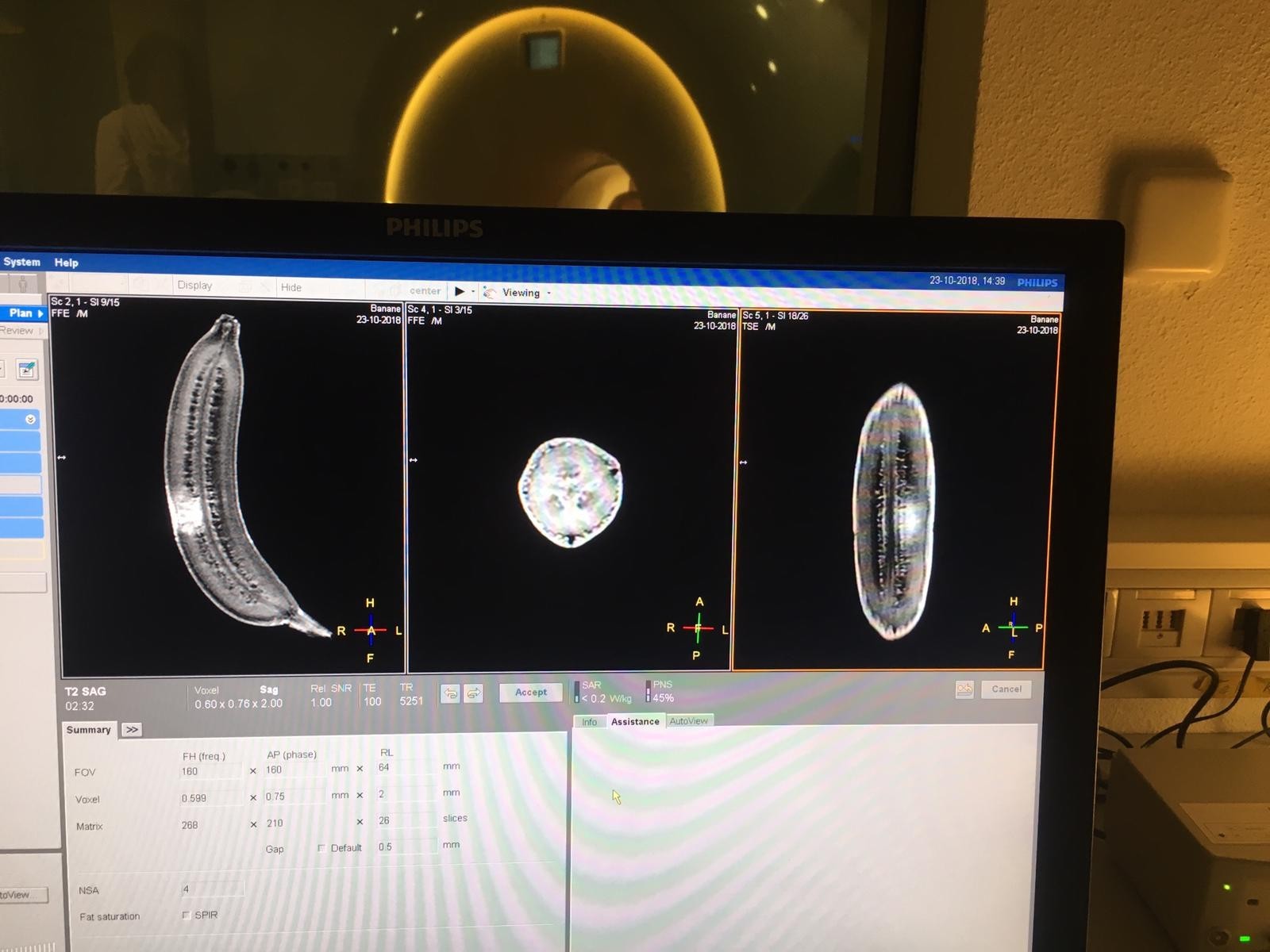Click the FOV FH field 160
Image resolution: width=1270 pixels, height=952 pixels.
pyautogui.click(x=210, y=771)
